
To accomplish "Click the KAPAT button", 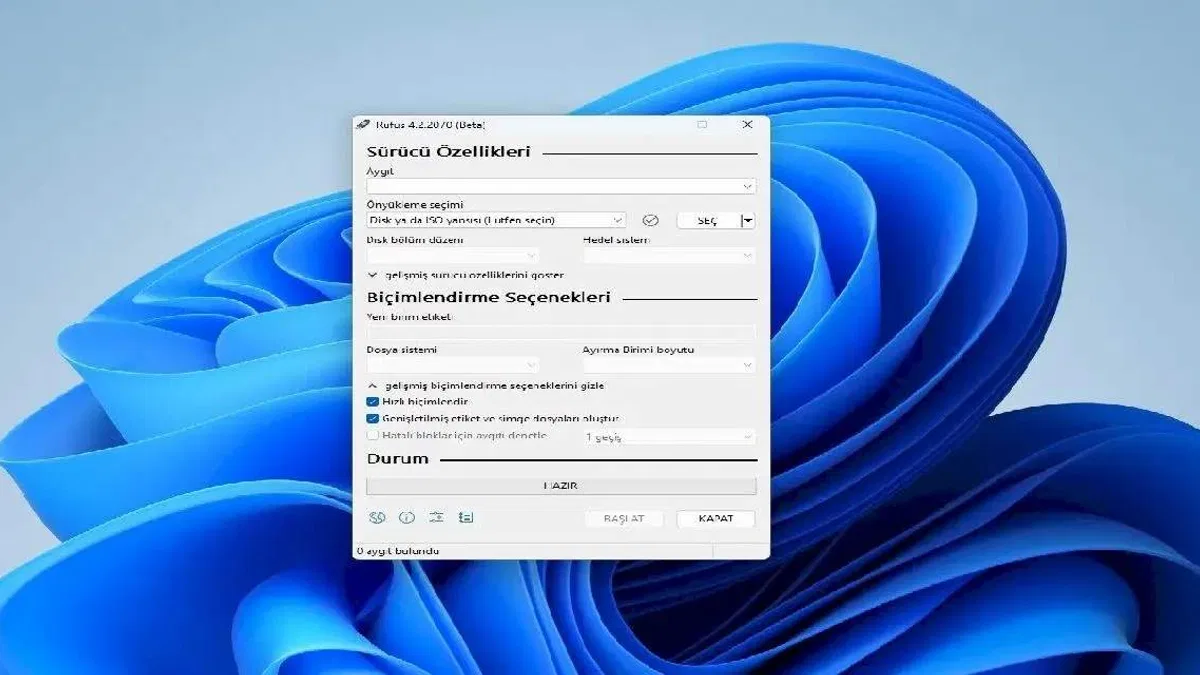I will tap(716, 519).
